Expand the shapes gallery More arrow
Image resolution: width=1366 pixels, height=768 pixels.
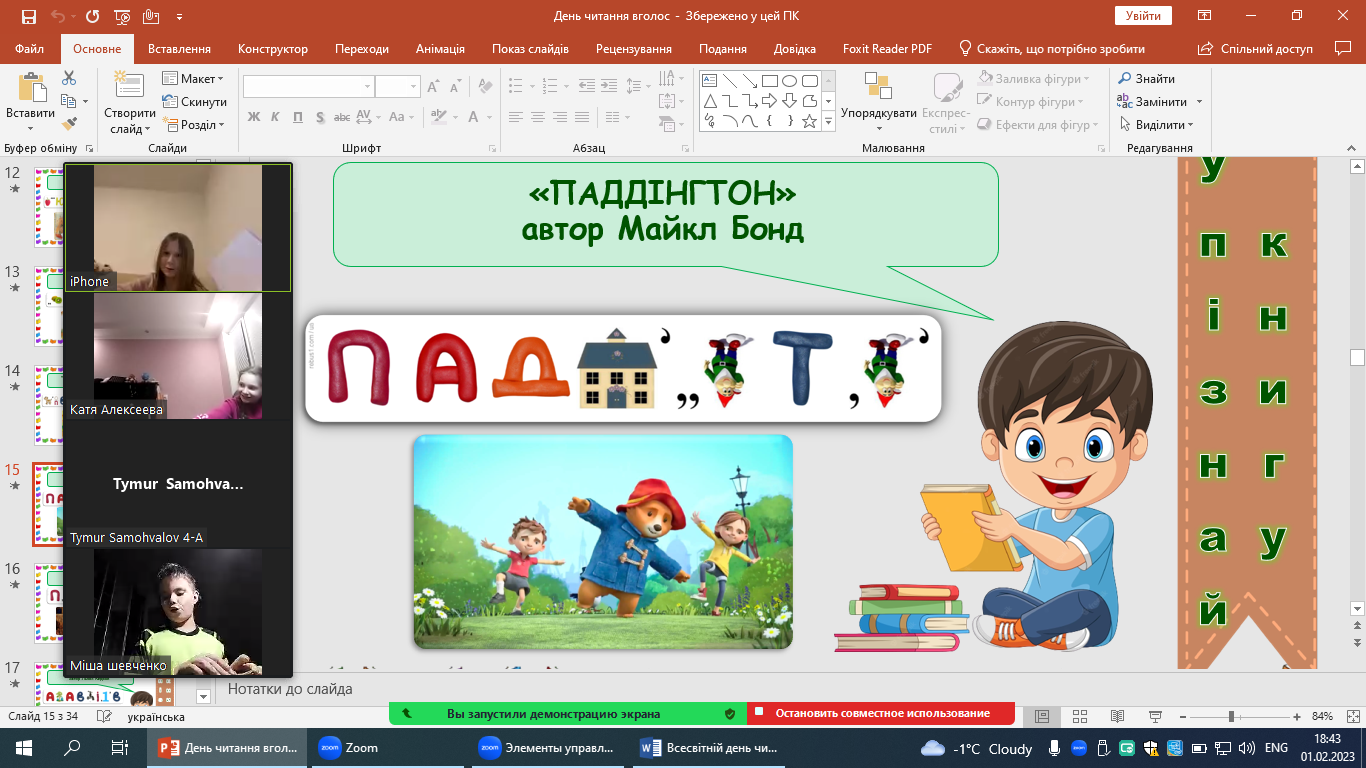coord(828,121)
